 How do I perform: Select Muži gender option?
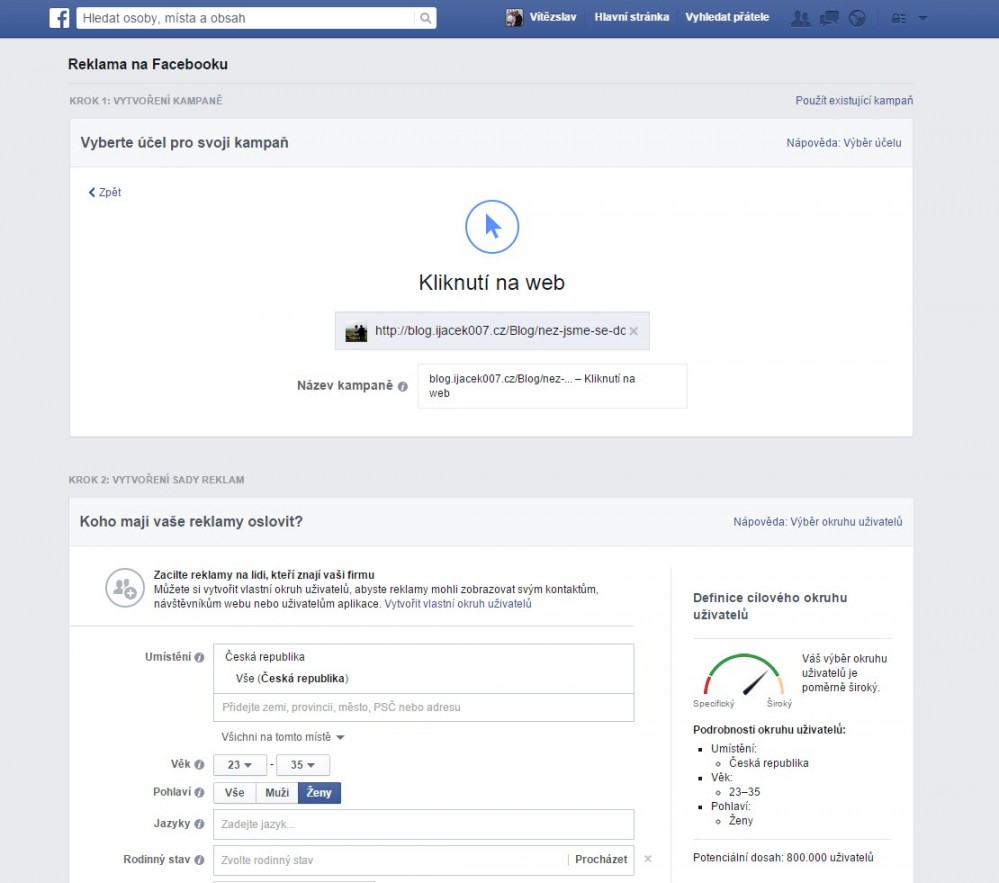277,793
